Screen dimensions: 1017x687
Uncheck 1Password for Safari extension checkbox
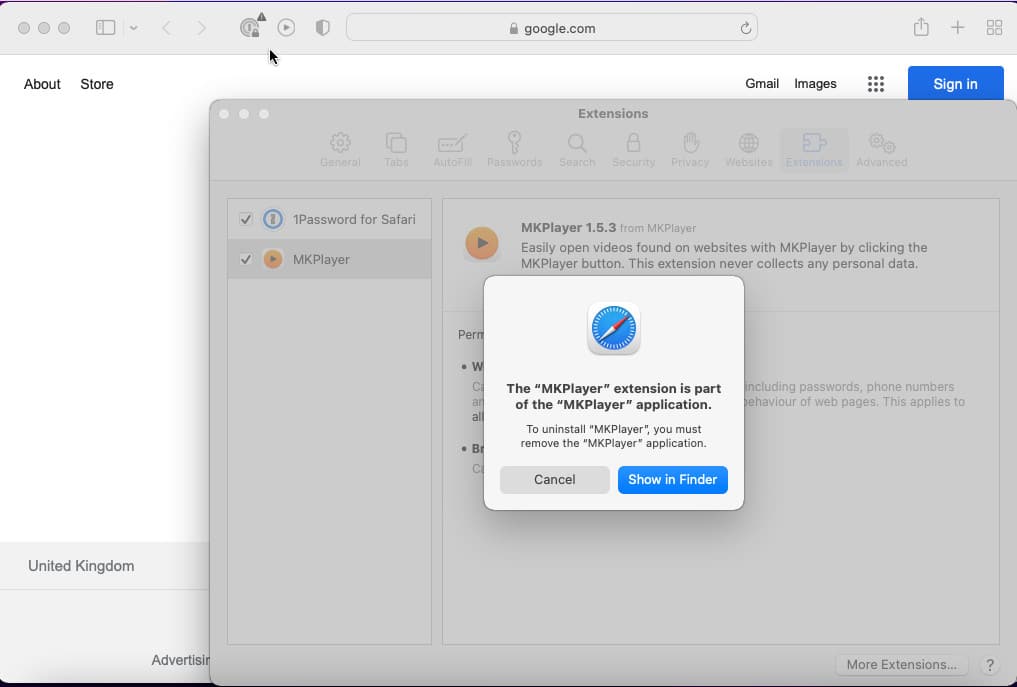[x=246, y=219]
